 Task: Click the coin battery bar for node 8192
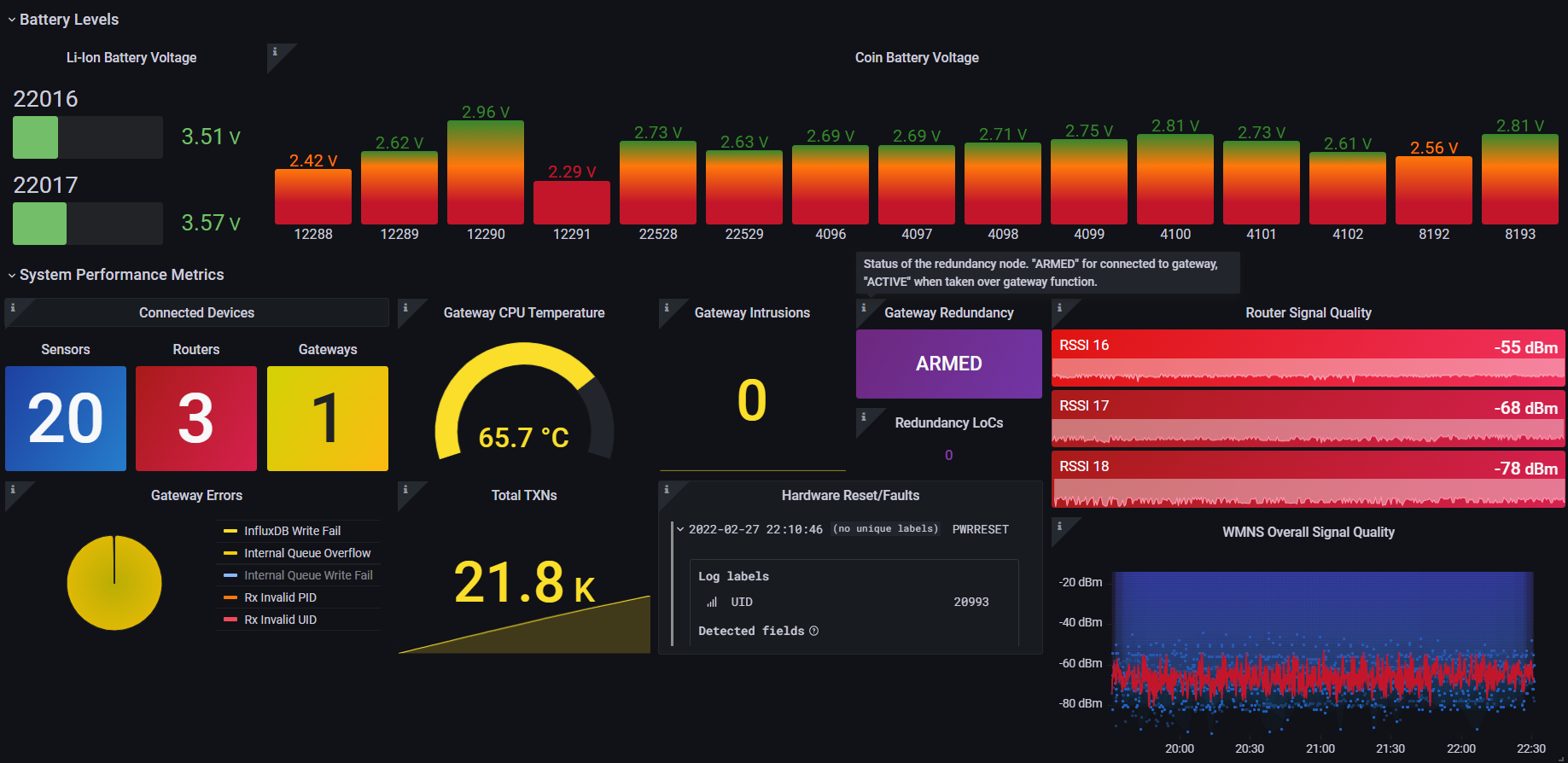pos(1434,190)
